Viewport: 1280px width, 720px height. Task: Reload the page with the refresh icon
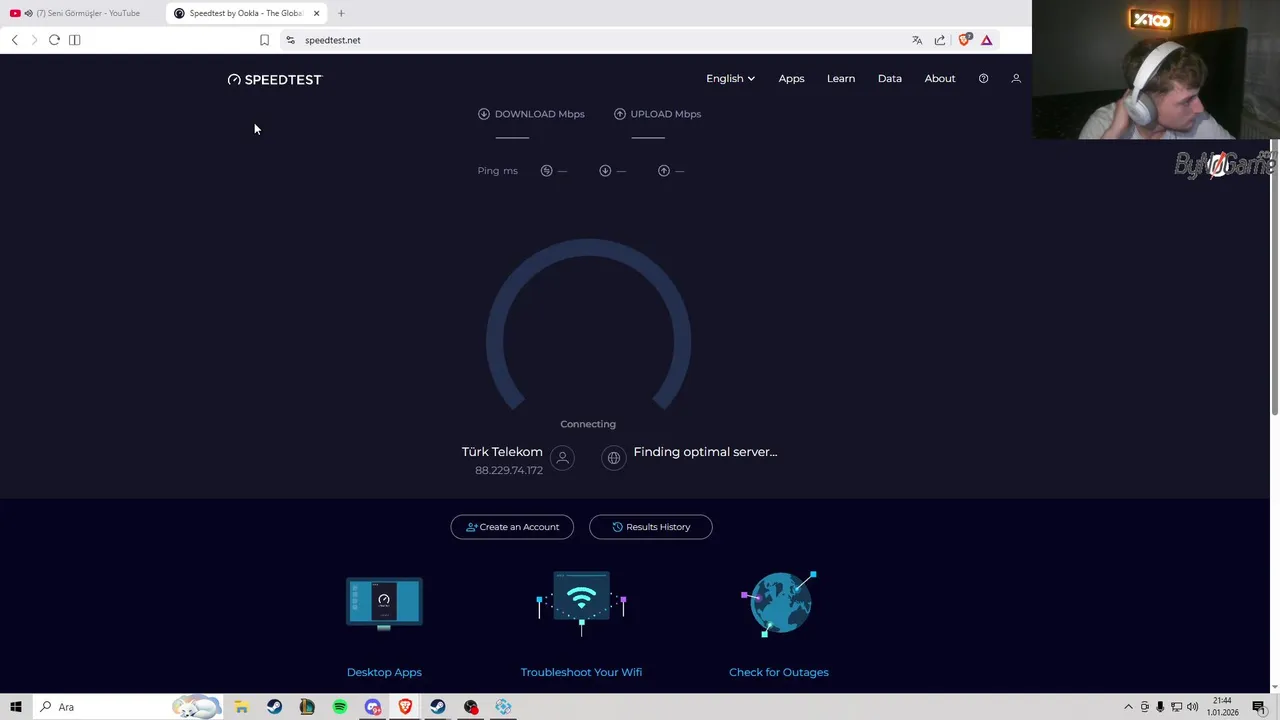(x=54, y=40)
